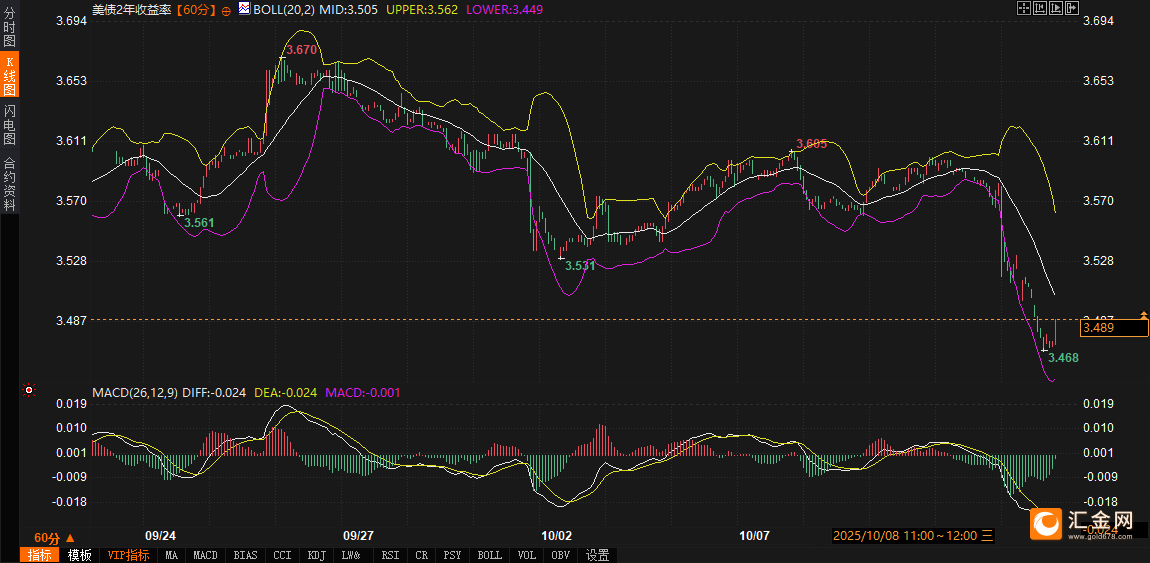Switch to the 分时图 side tab

click(9, 25)
